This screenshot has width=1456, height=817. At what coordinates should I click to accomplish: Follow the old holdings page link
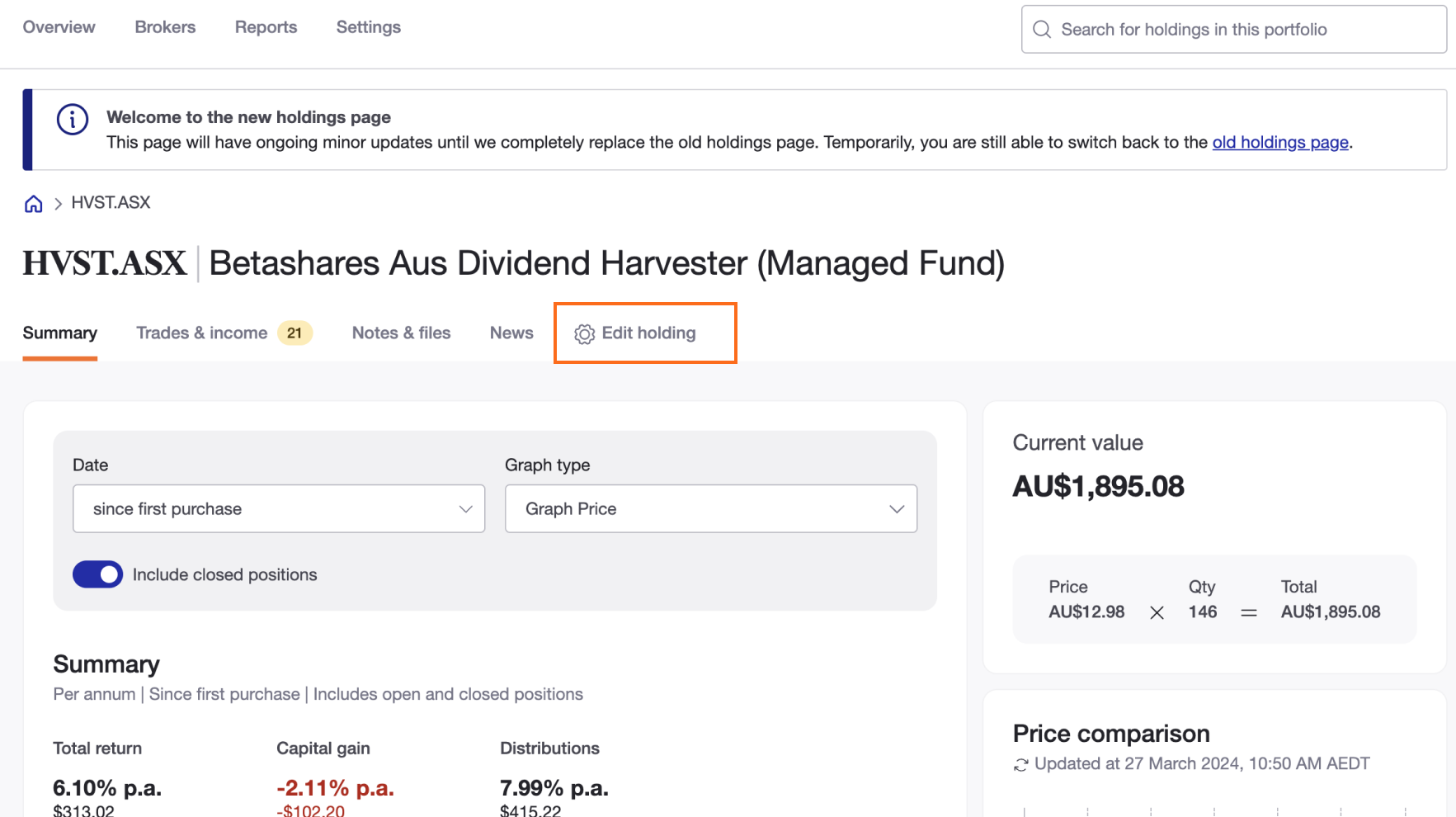(1280, 142)
